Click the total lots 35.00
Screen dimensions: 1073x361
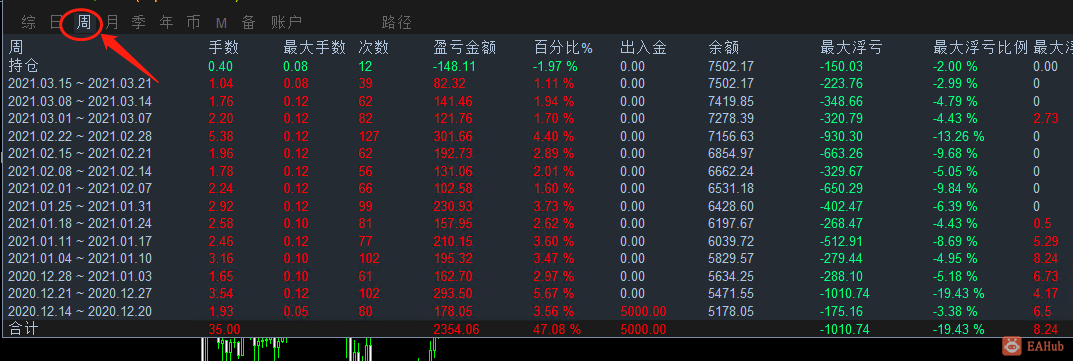click(224, 330)
